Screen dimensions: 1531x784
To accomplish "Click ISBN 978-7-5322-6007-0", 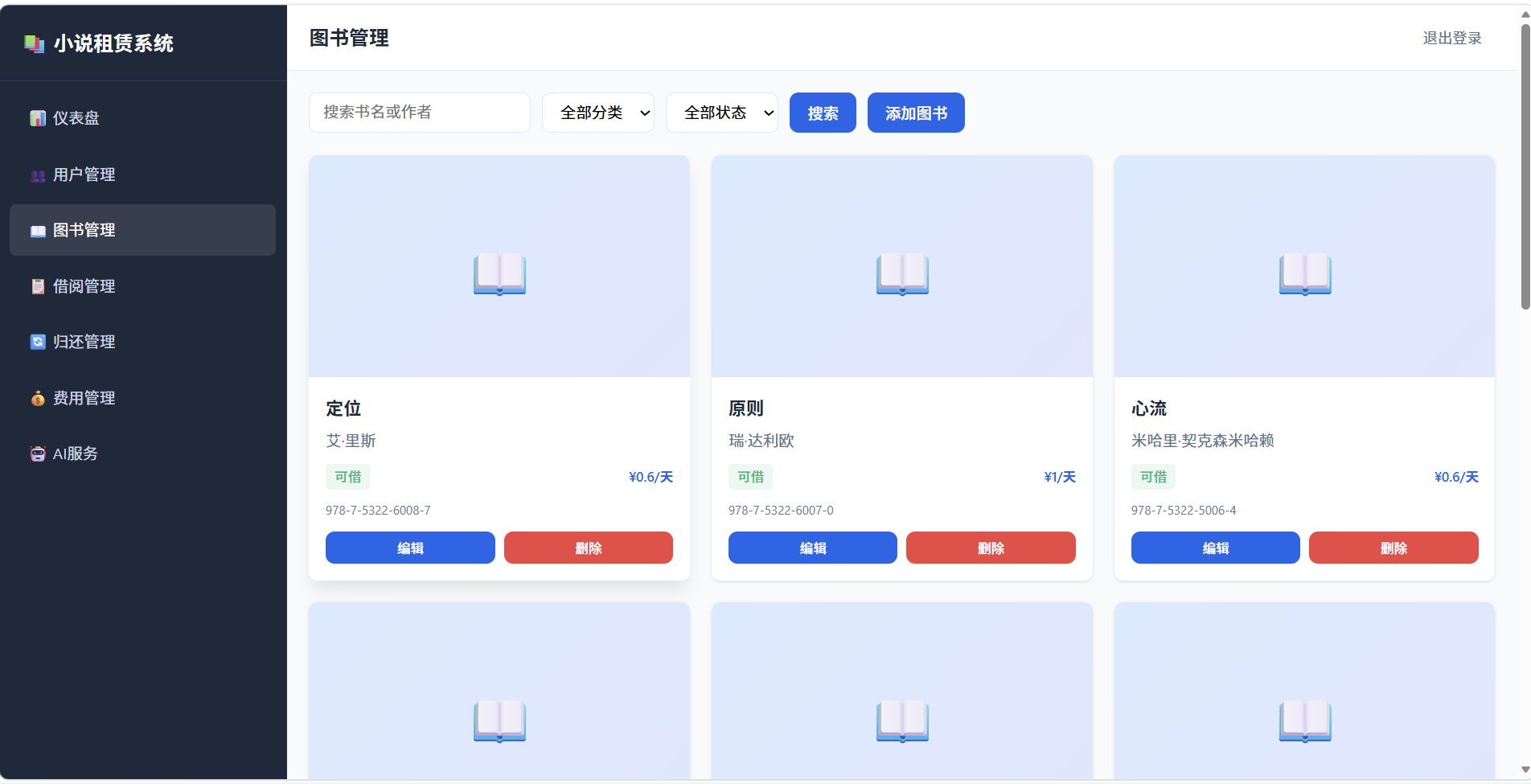I will 781,511.
